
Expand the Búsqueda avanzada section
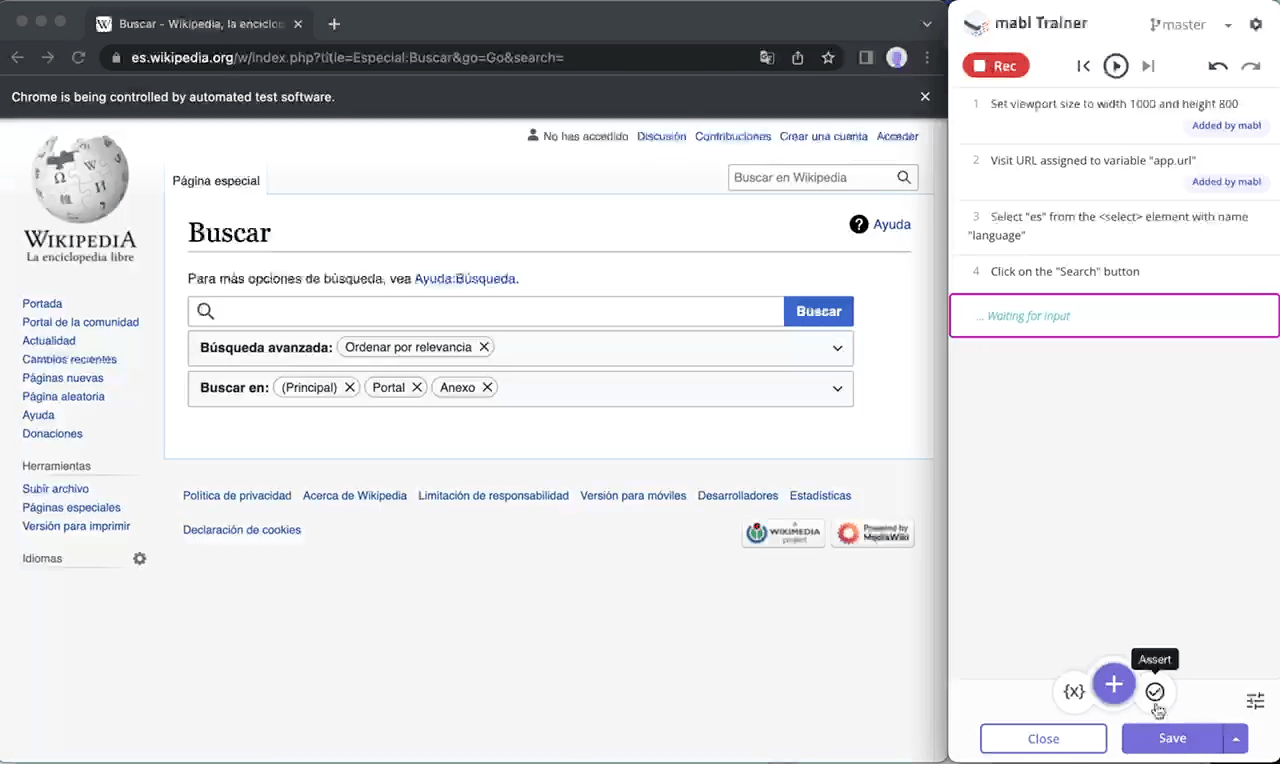pyautogui.click(x=837, y=348)
